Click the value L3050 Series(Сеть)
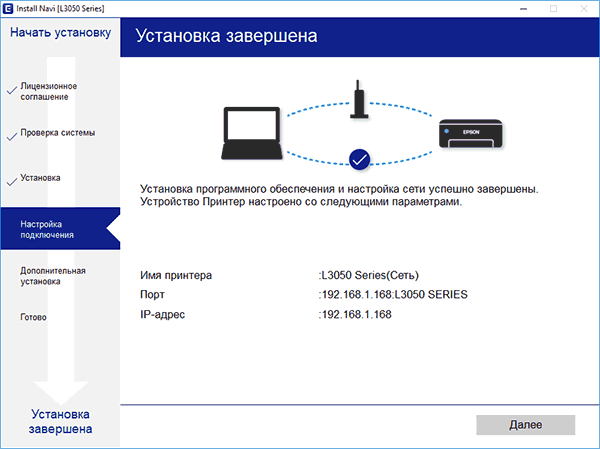 tap(368, 276)
